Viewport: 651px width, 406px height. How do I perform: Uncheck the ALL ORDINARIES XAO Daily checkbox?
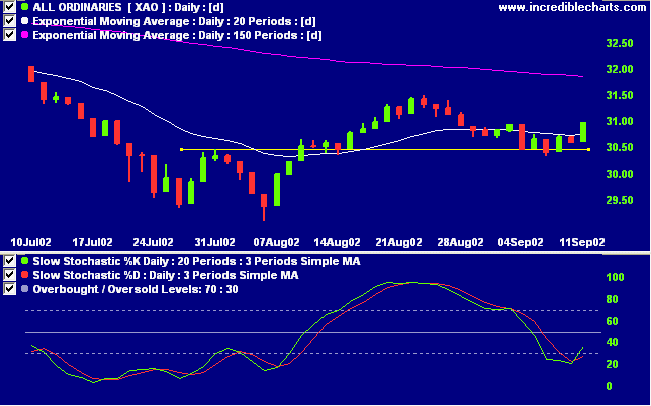pos(10,6)
